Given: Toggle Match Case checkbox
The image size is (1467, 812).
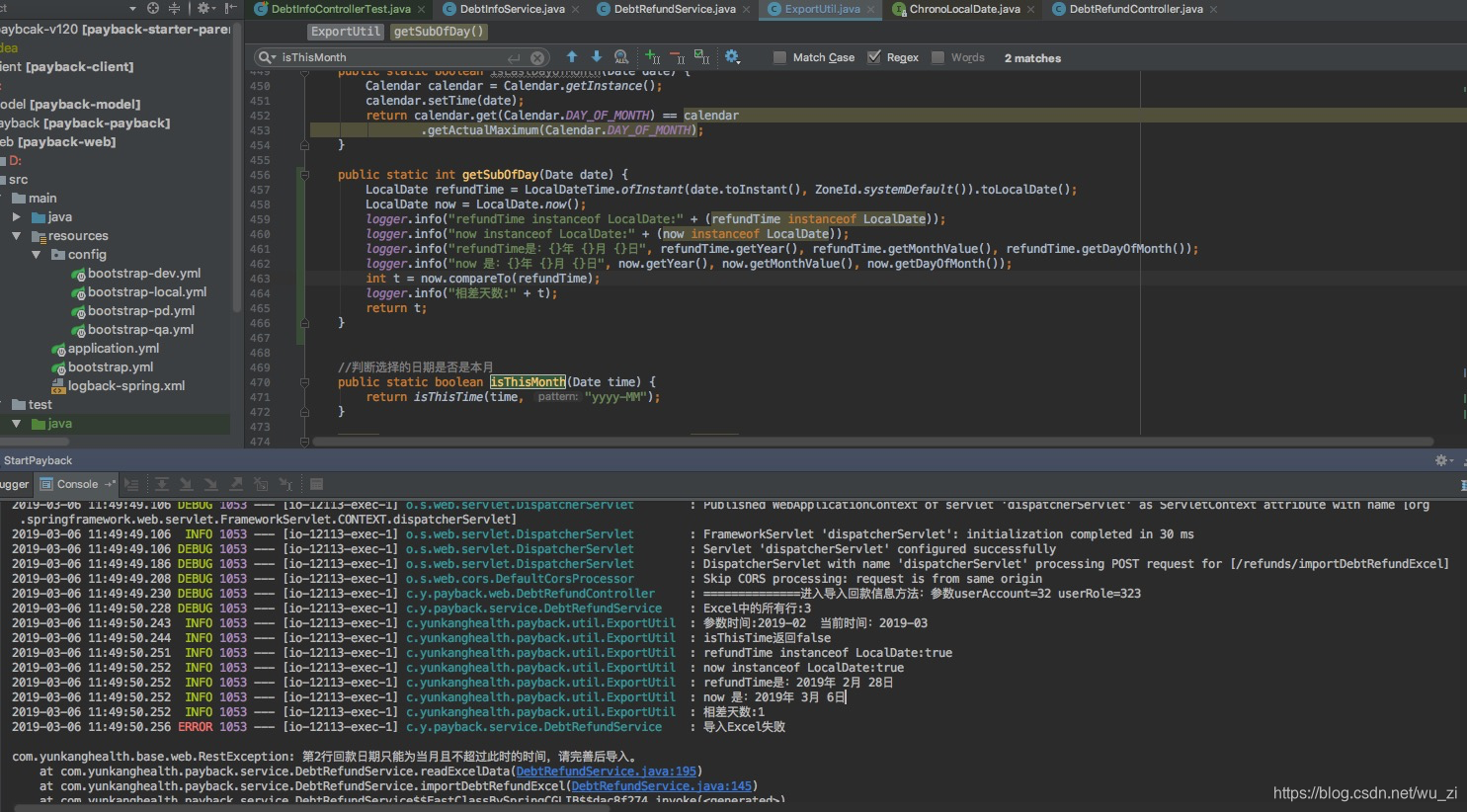Looking at the screenshot, I should [x=780, y=57].
